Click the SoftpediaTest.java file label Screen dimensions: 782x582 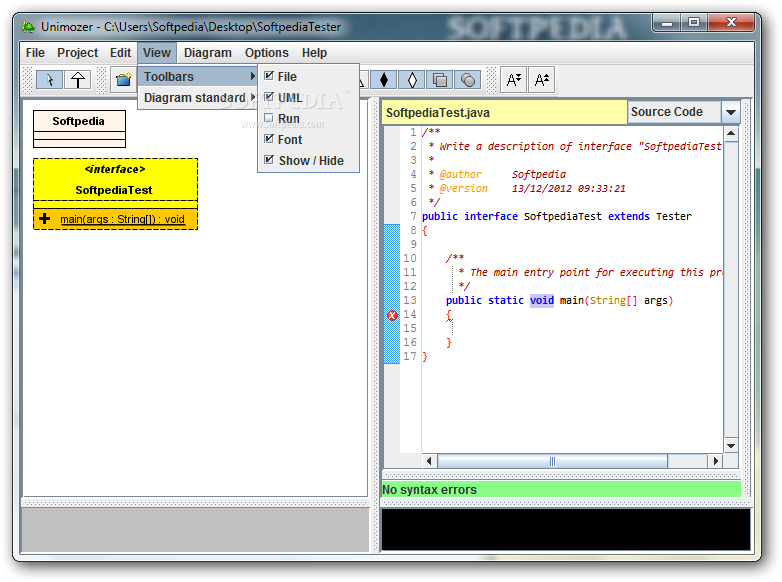click(437, 113)
